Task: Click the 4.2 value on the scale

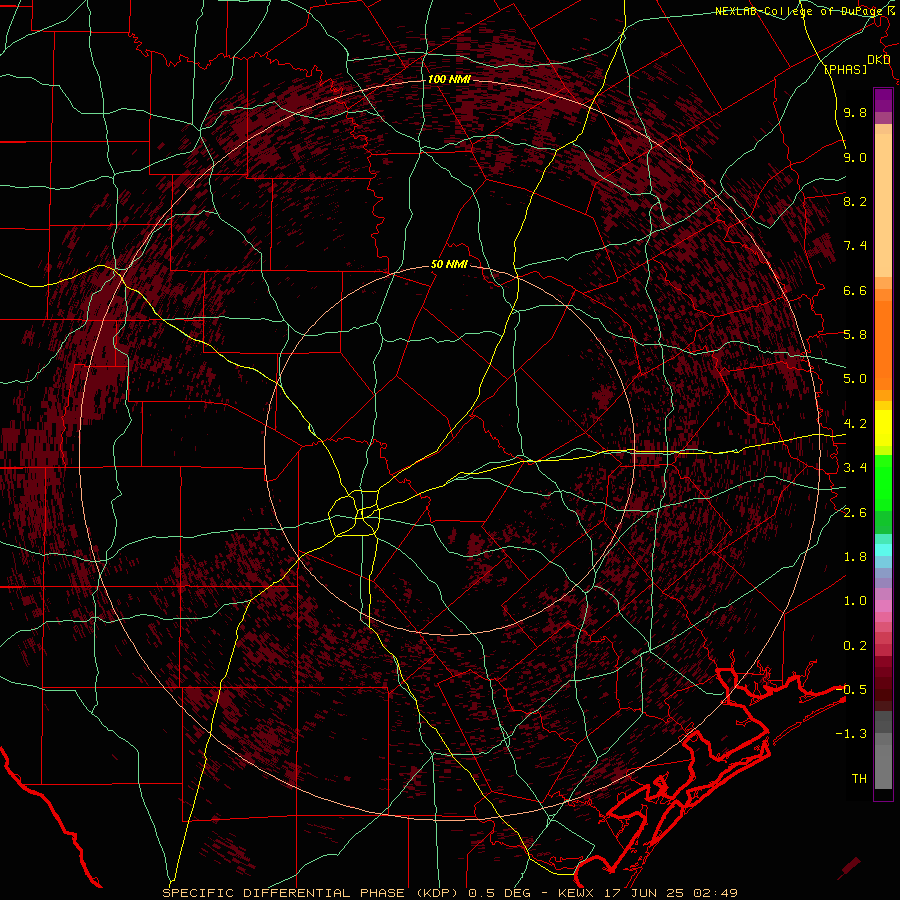Action: (x=855, y=424)
